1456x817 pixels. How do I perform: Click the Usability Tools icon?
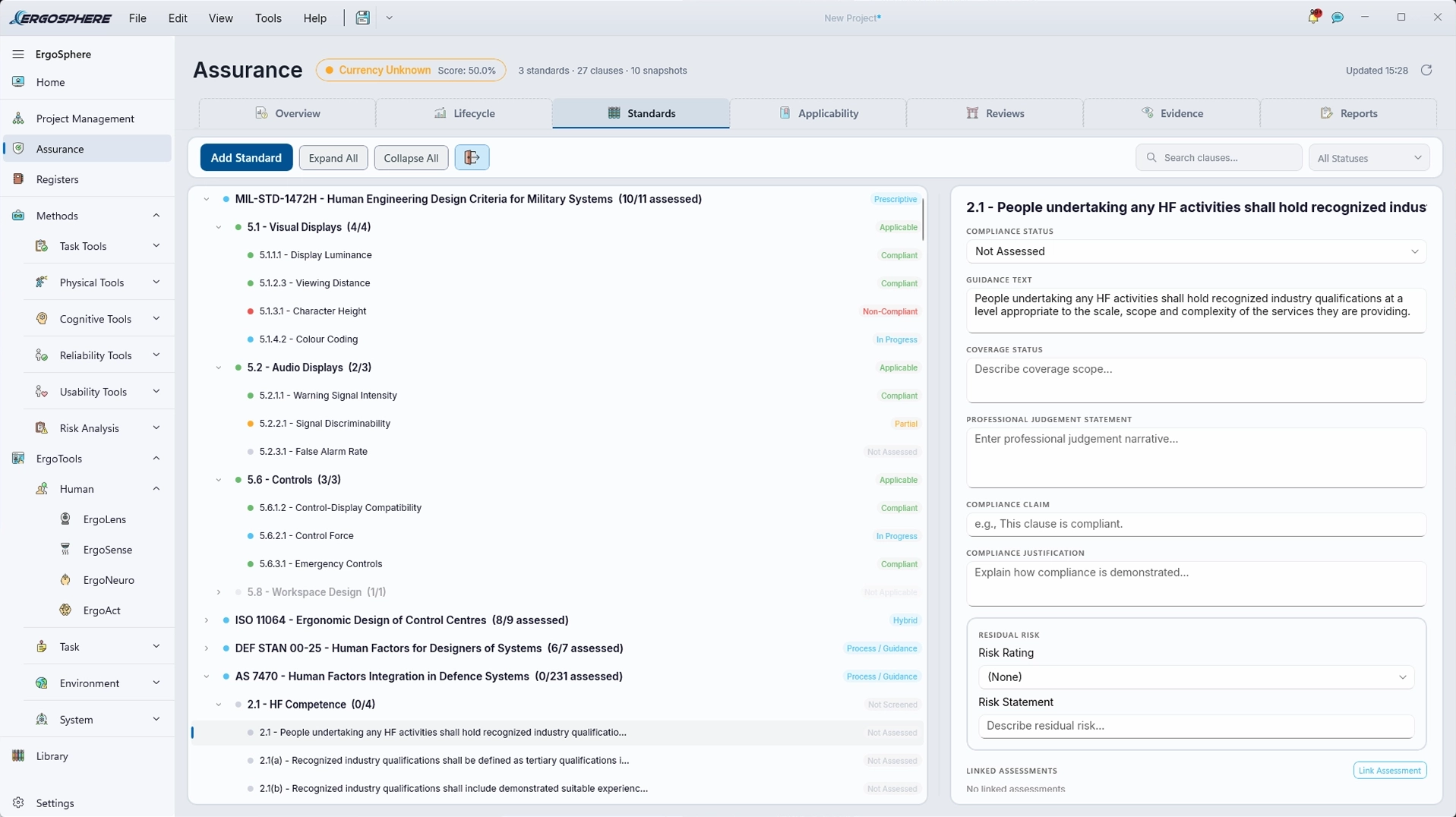tap(42, 392)
